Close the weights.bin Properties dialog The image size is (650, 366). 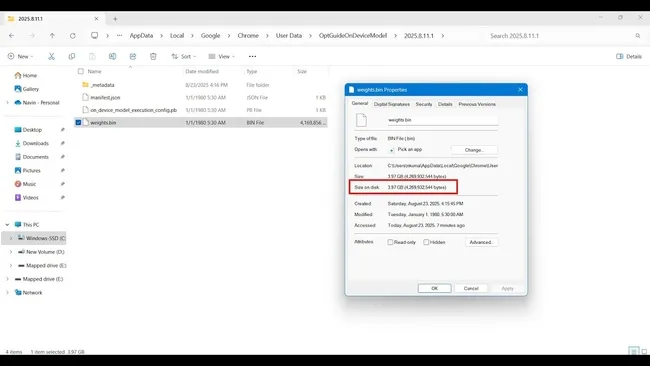pos(520,90)
